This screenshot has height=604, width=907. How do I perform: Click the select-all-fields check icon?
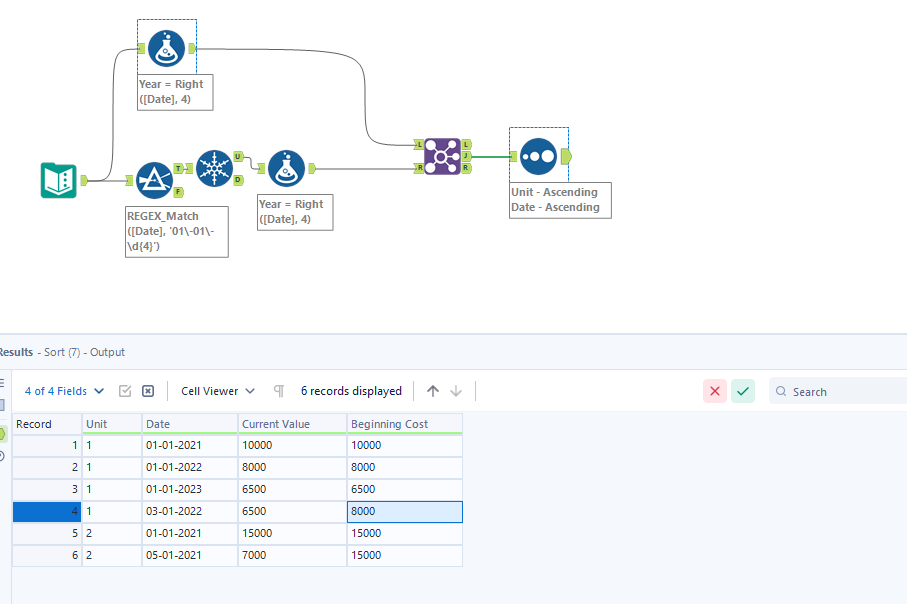pos(125,391)
